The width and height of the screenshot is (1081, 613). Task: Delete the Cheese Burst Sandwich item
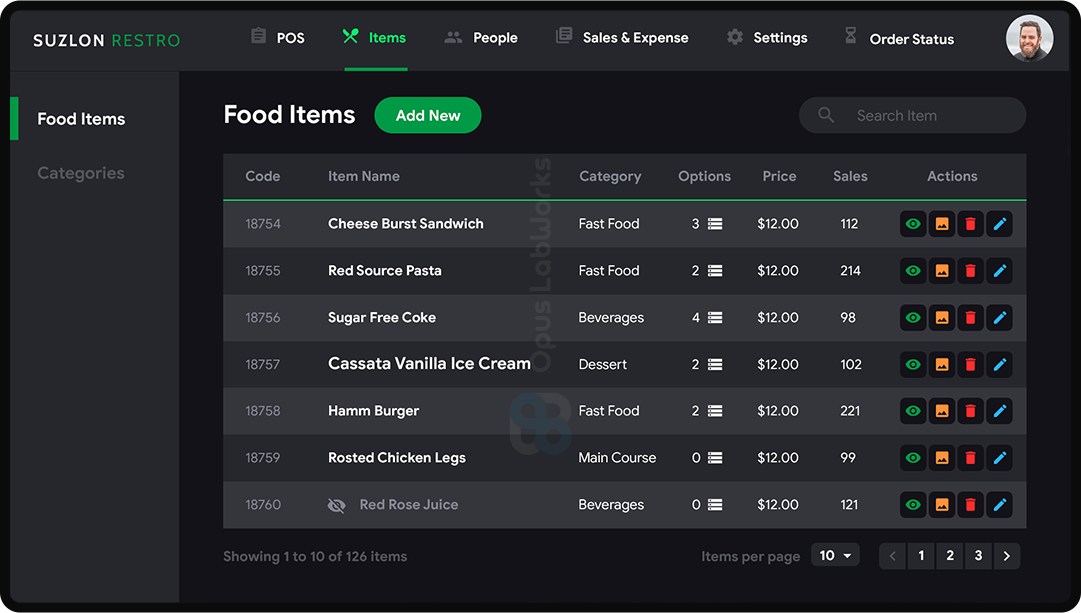pos(970,224)
